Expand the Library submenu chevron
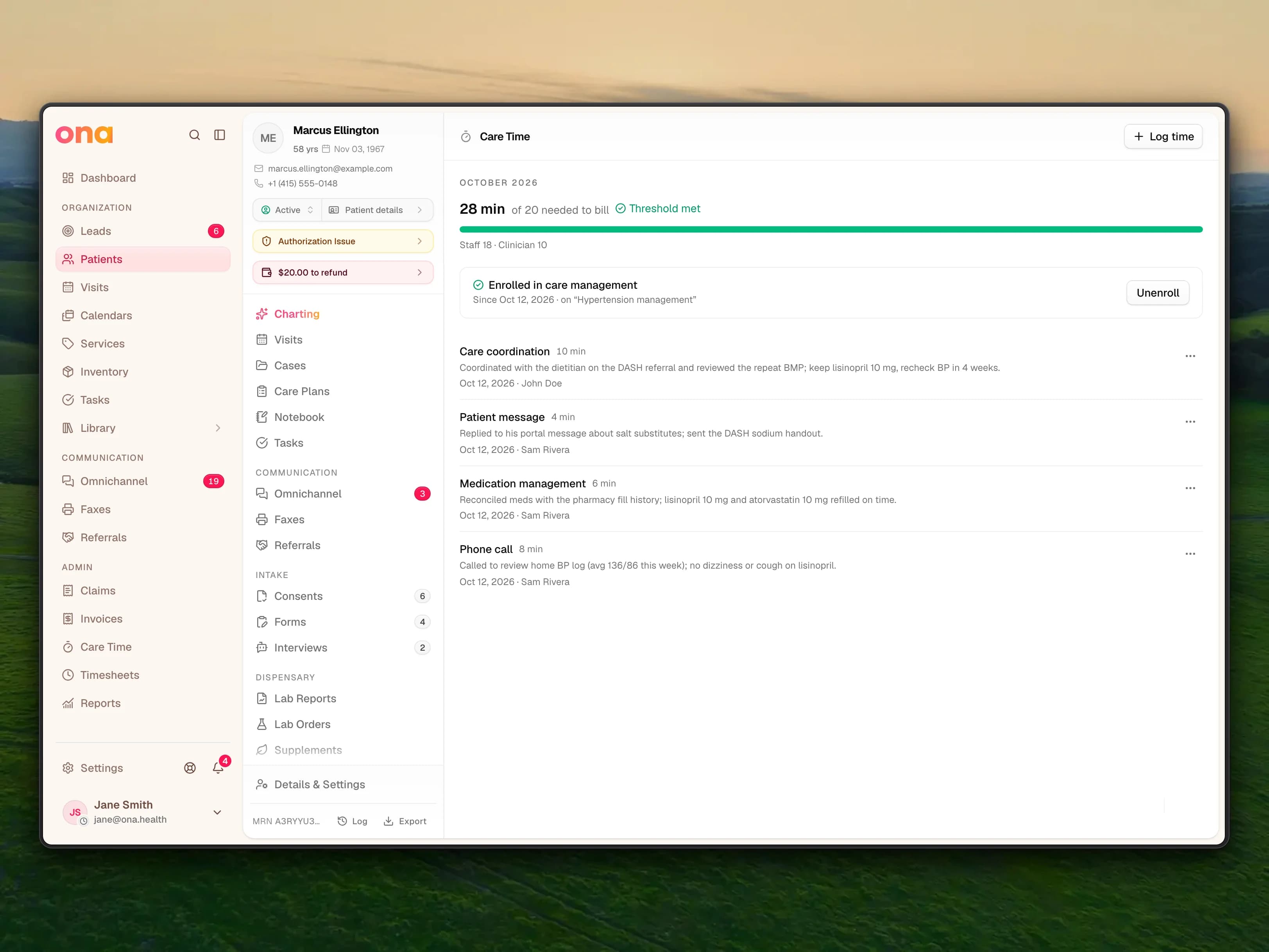1269x952 pixels. 218,428
